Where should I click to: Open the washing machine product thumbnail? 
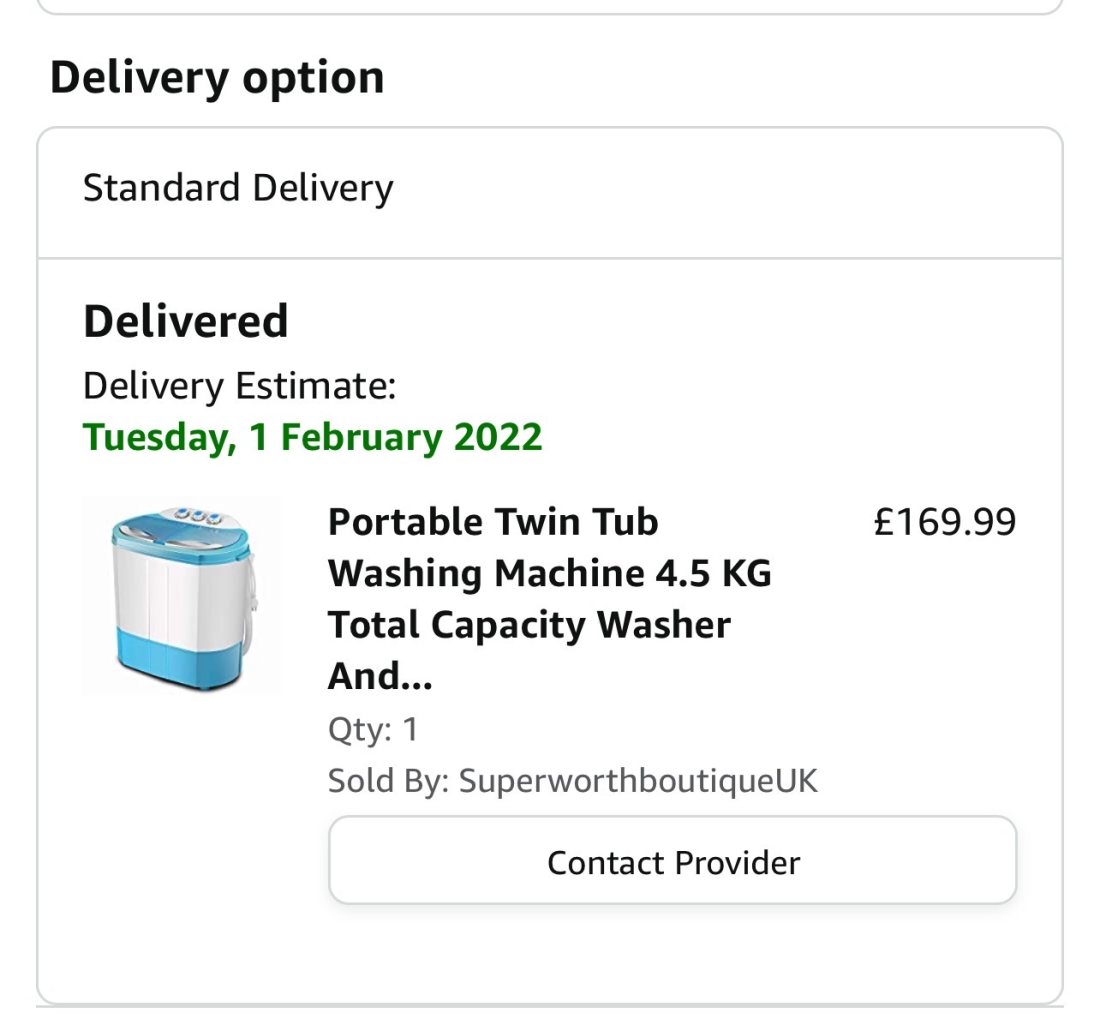tap(181, 597)
